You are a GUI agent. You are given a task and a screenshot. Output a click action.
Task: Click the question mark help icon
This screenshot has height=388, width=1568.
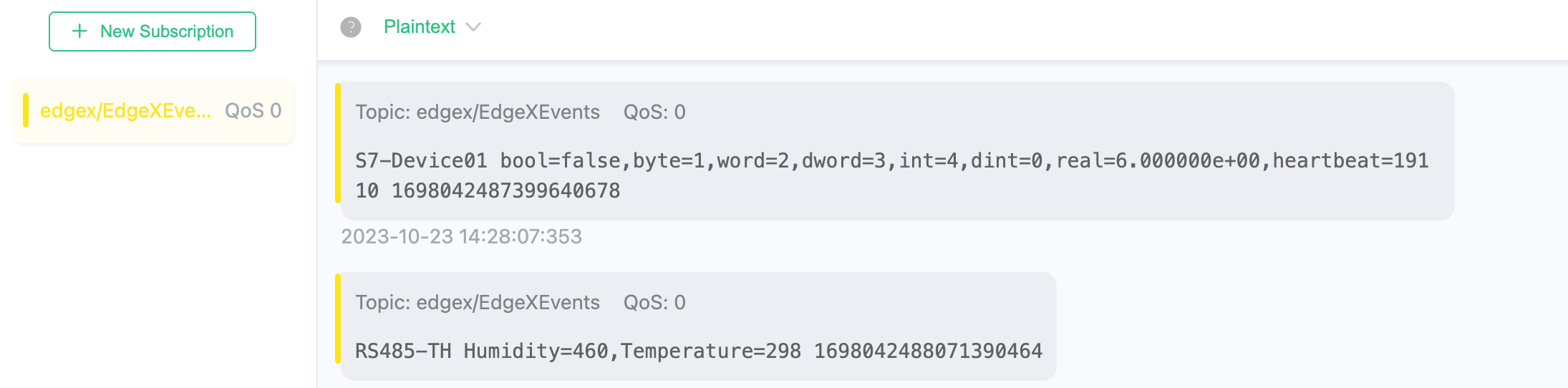point(351,27)
